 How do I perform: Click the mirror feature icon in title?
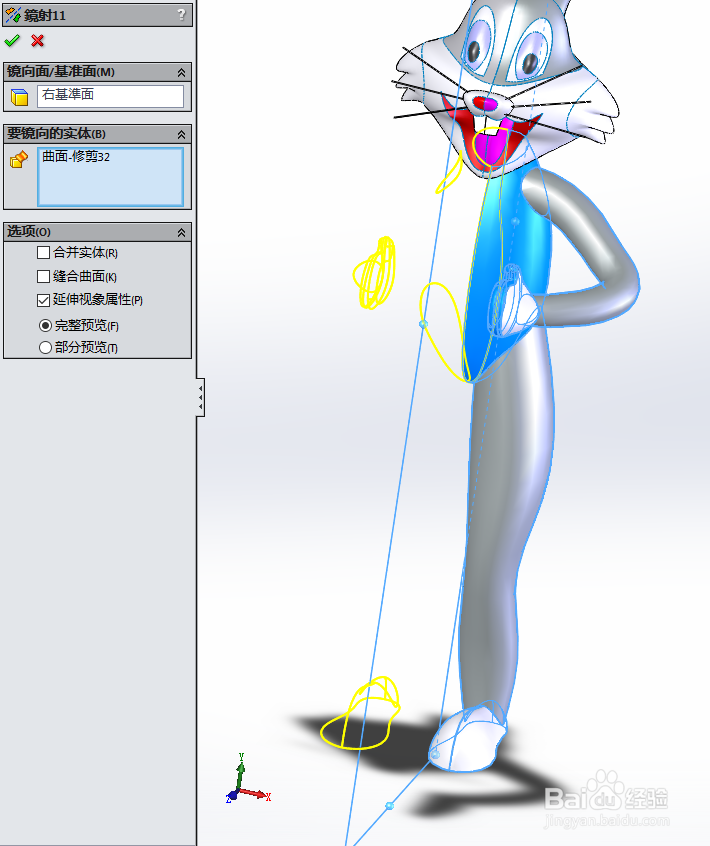(x=13, y=15)
